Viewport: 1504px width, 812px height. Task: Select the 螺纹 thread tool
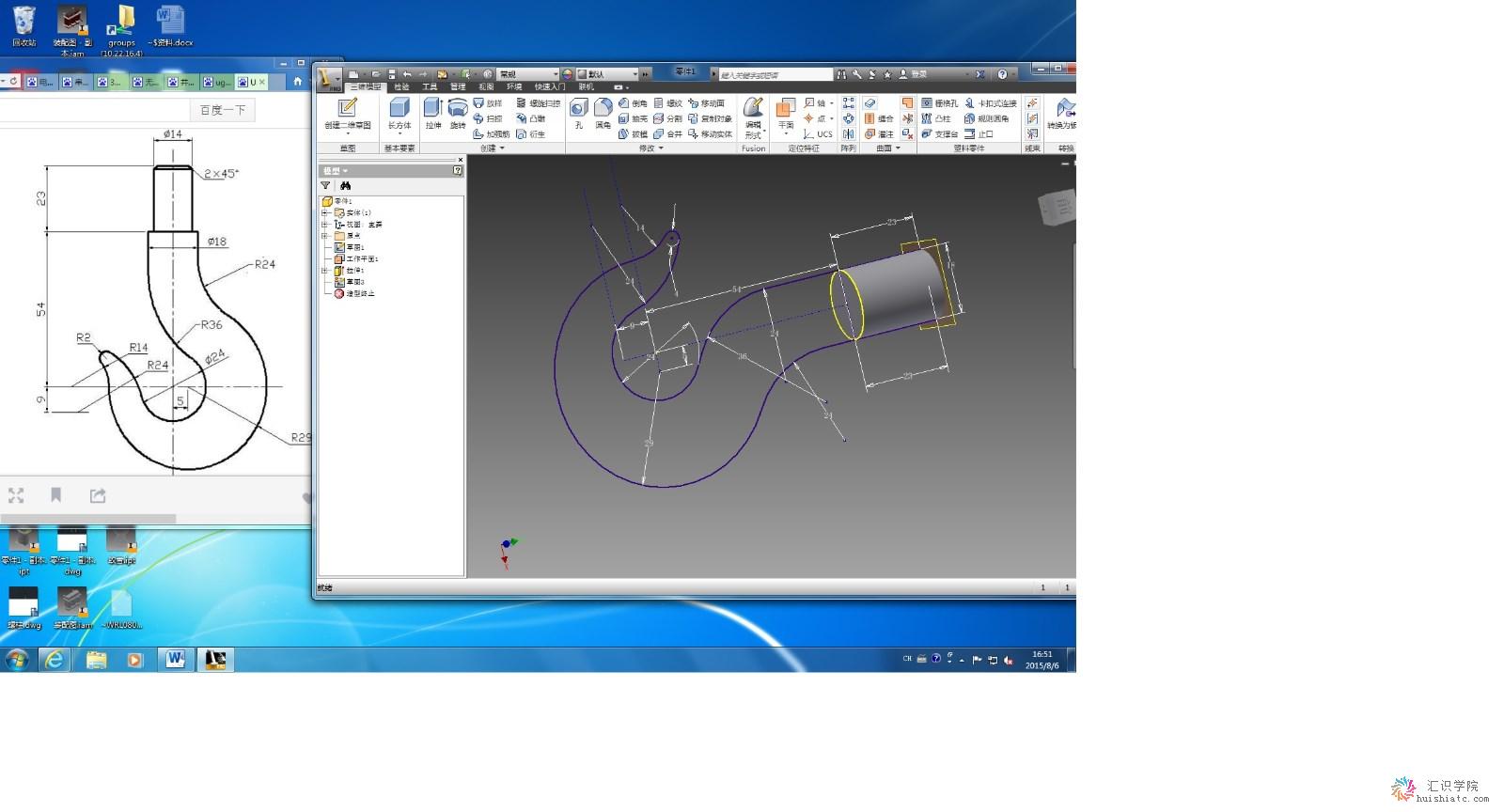click(667, 103)
